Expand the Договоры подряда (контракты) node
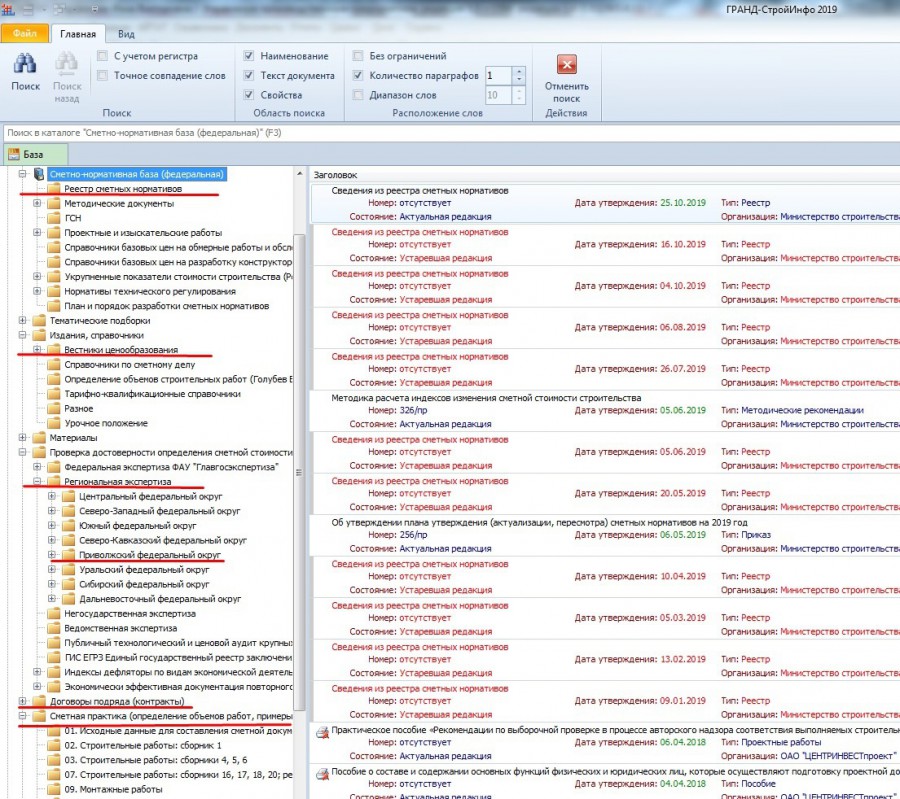 pos(22,701)
